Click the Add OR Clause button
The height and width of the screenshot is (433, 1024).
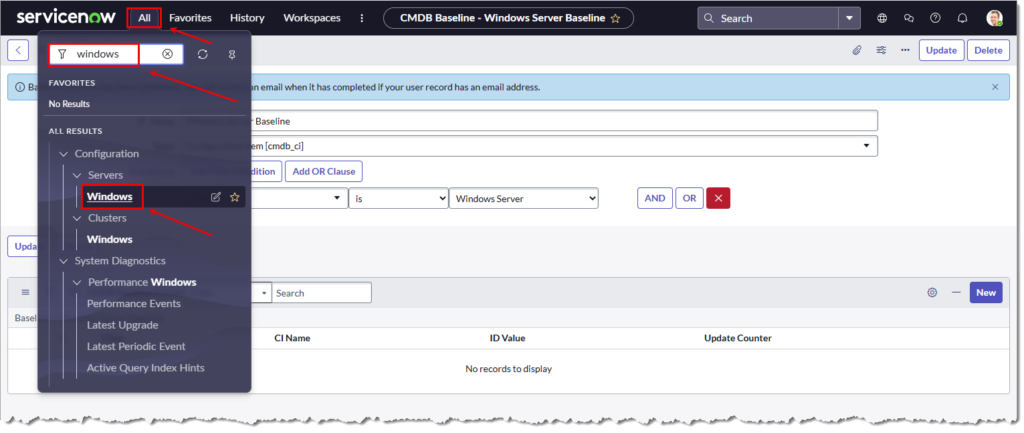pos(323,171)
